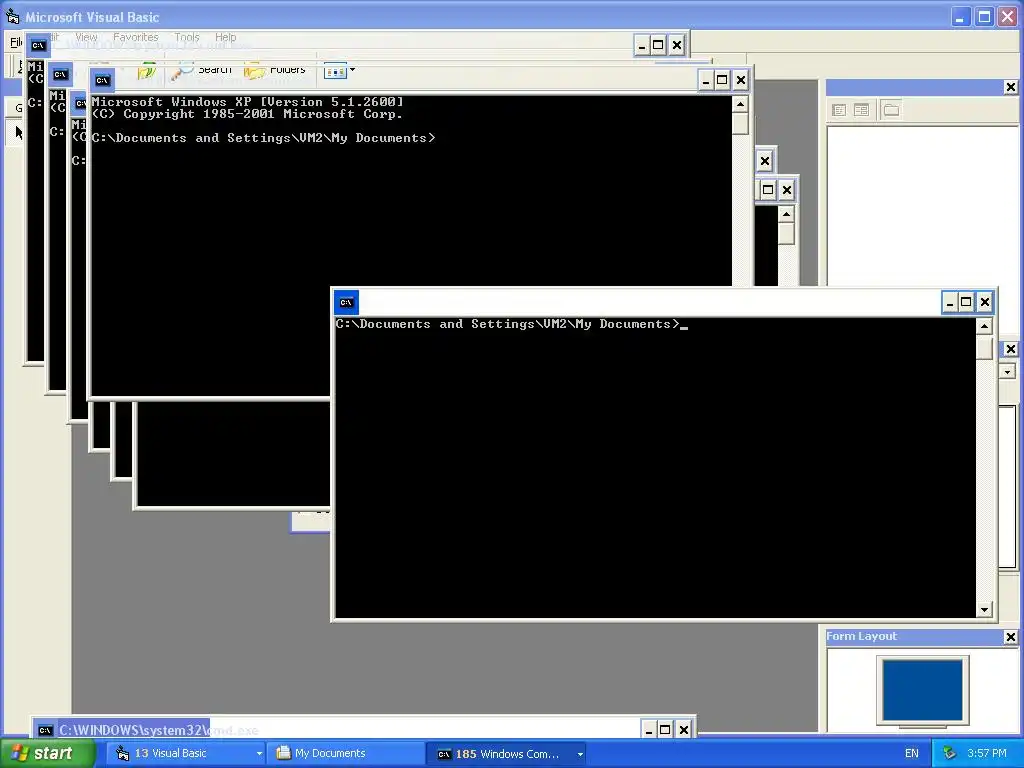Close the Version 5.1.2600 Command Prompt window
The height and width of the screenshot is (768, 1024).
(x=740, y=80)
